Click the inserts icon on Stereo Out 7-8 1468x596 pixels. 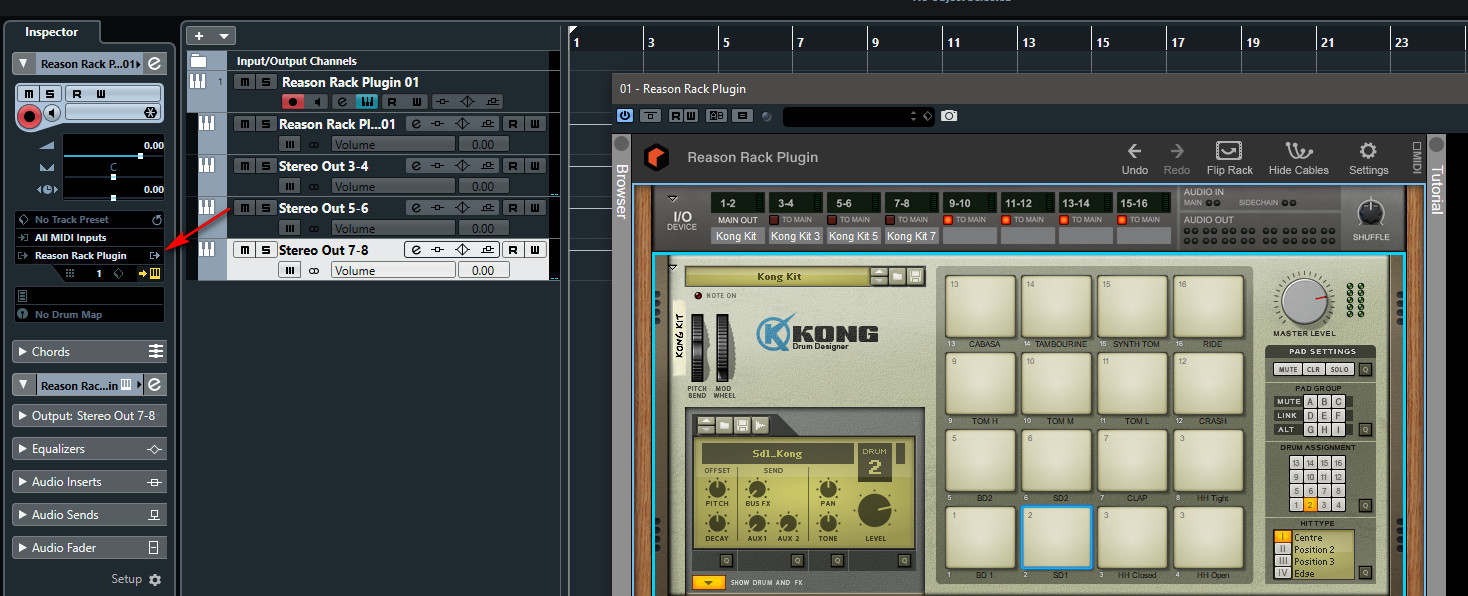(439, 250)
